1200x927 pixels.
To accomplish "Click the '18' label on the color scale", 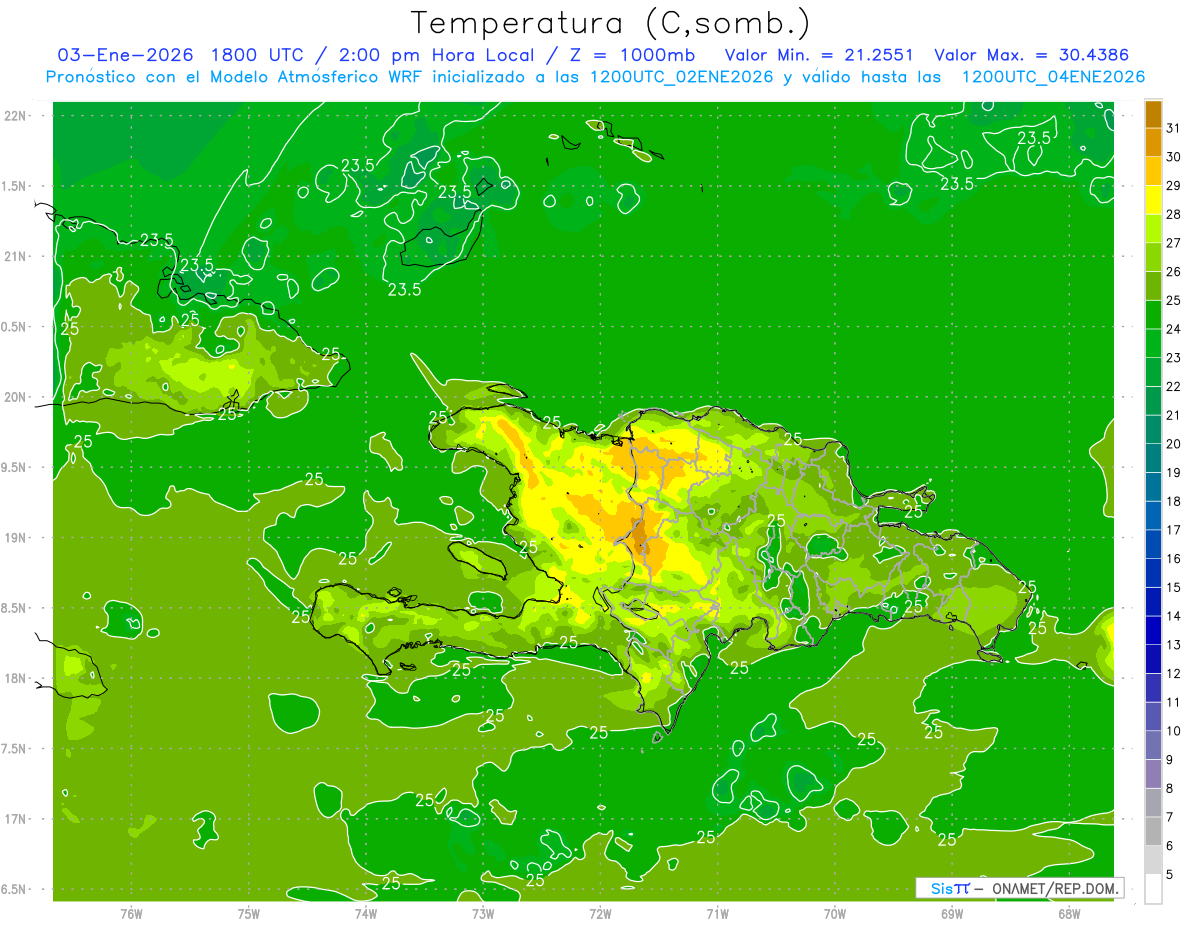I will [x=1175, y=502].
